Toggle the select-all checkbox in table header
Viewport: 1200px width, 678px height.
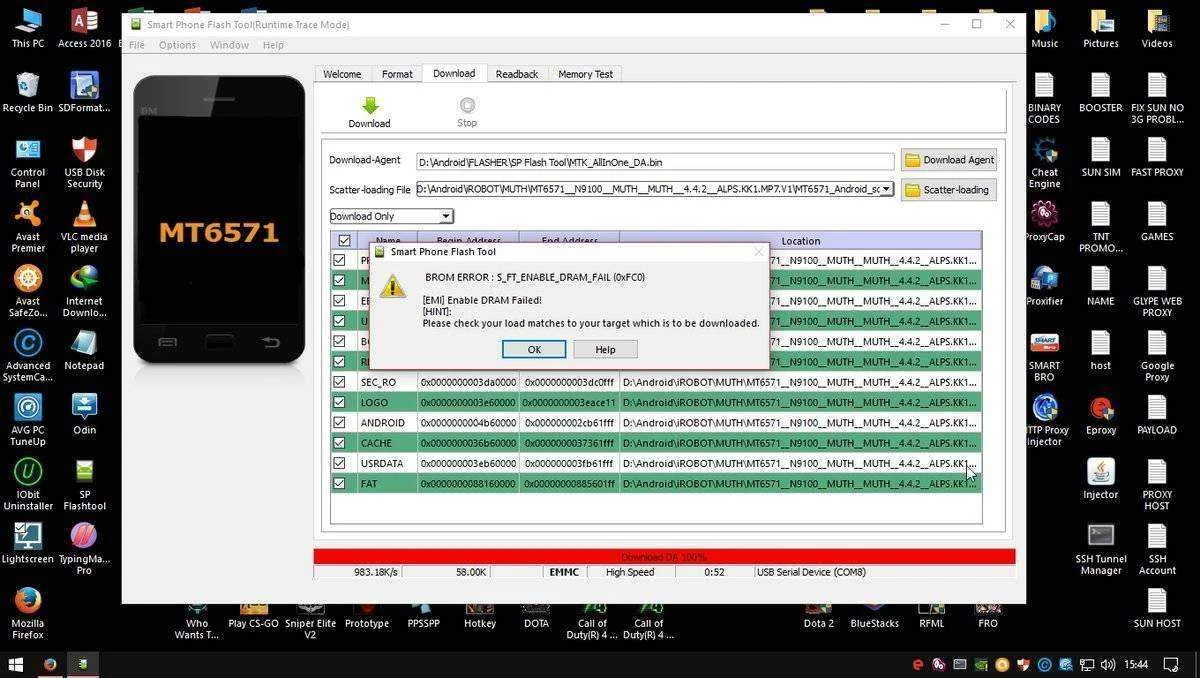click(344, 241)
